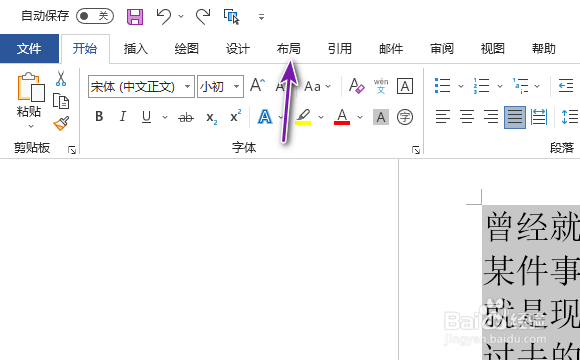
Task: Open the underline style dropdown arrow
Action: pyautogui.click(x=165, y=117)
